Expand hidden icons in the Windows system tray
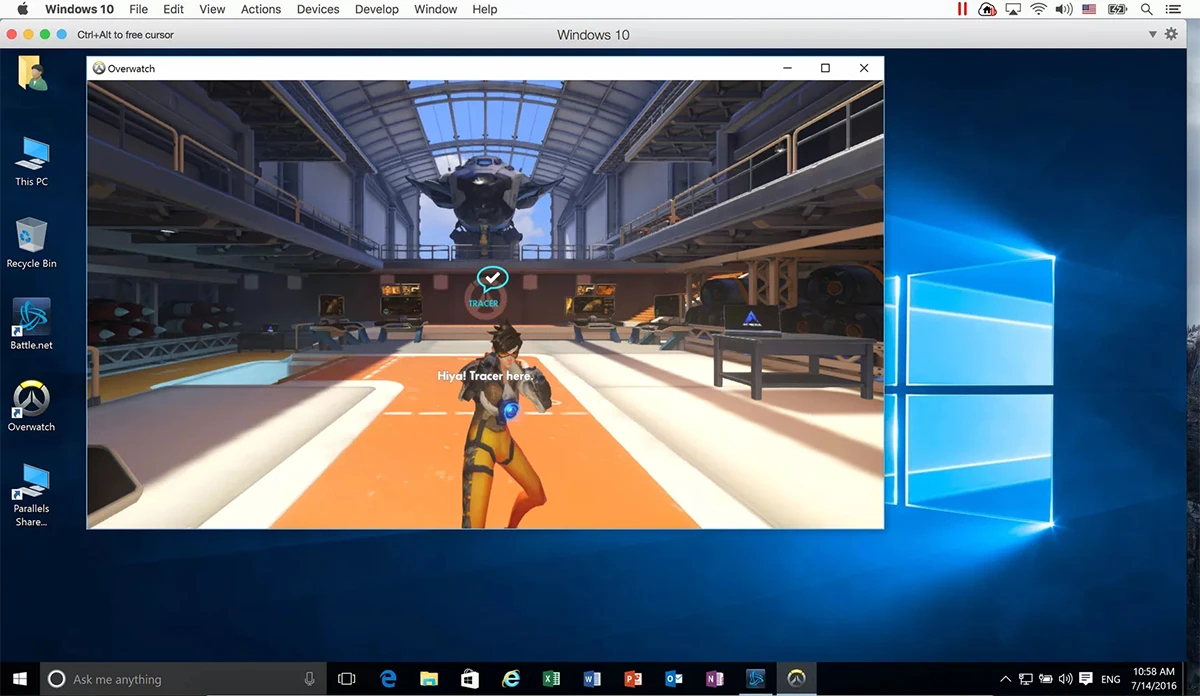The width and height of the screenshot is (1200, 696). (x=1004, y=678)
